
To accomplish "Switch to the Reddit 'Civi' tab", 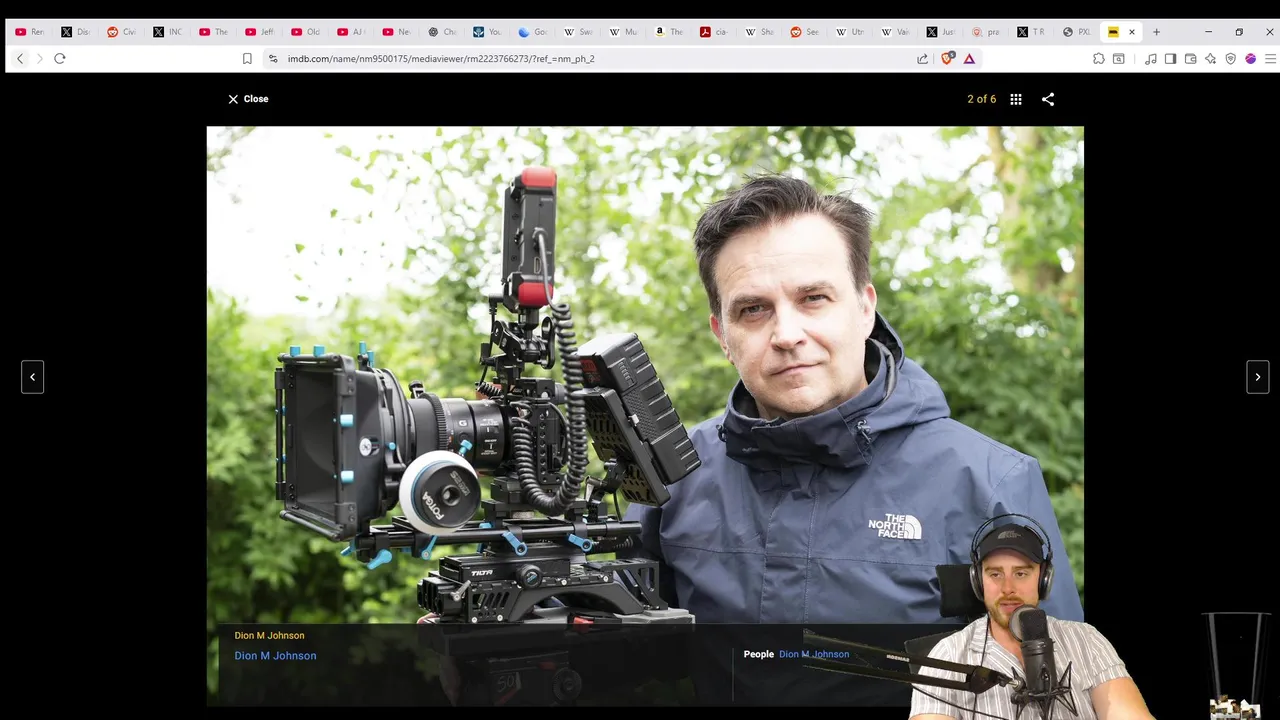I will [x=121, y=32].
